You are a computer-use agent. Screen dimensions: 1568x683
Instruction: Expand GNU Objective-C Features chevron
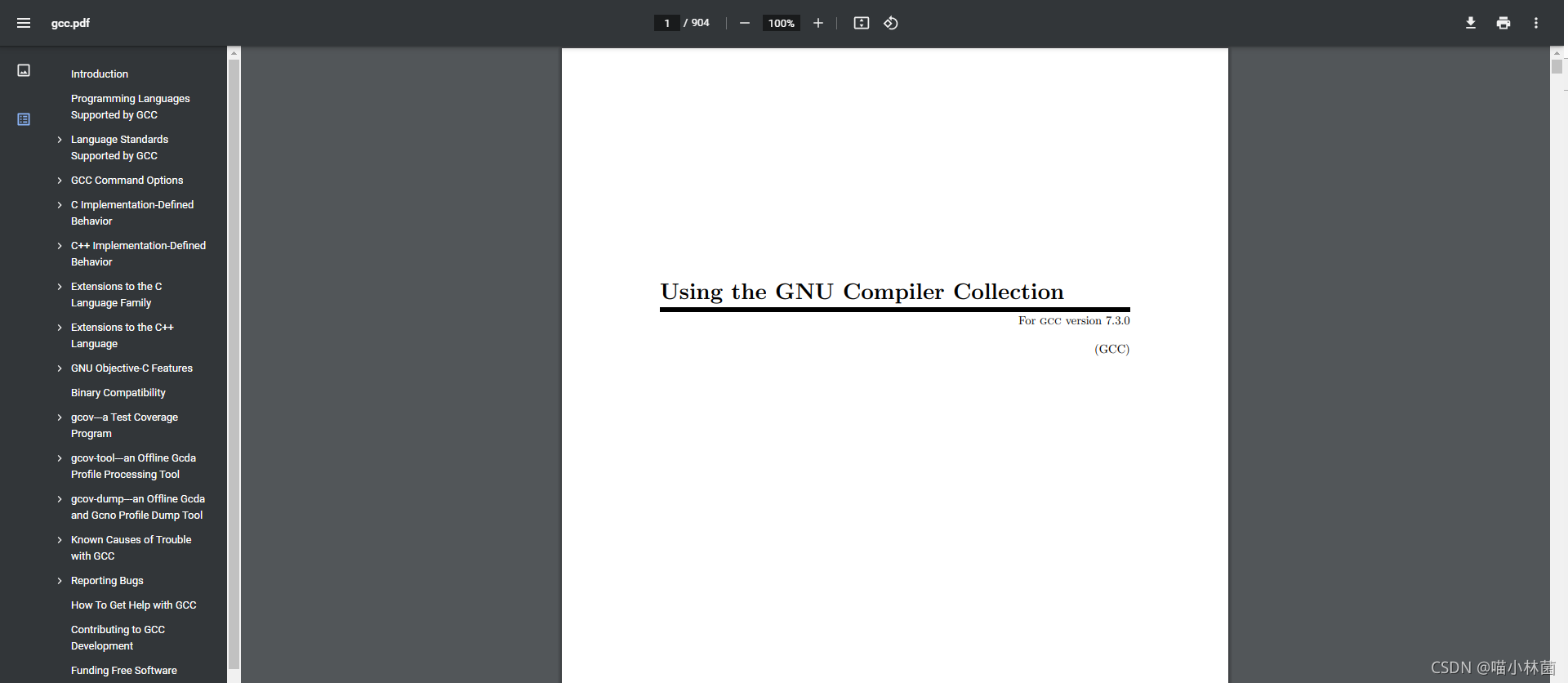pos(60,368)
